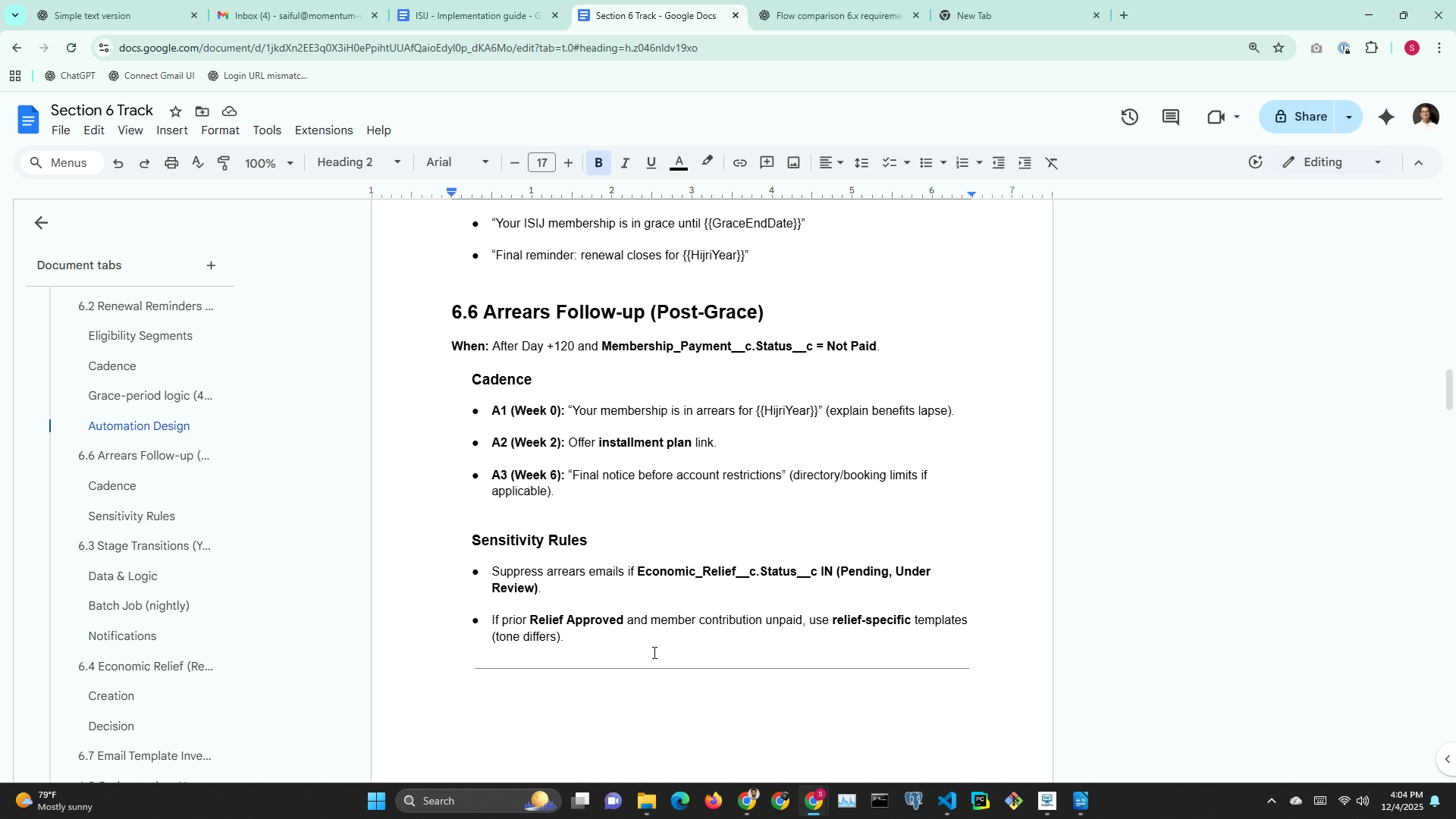Screen dimensions: 1456x819
Task: Click the text color swatch icon
Action: point(679,163)
